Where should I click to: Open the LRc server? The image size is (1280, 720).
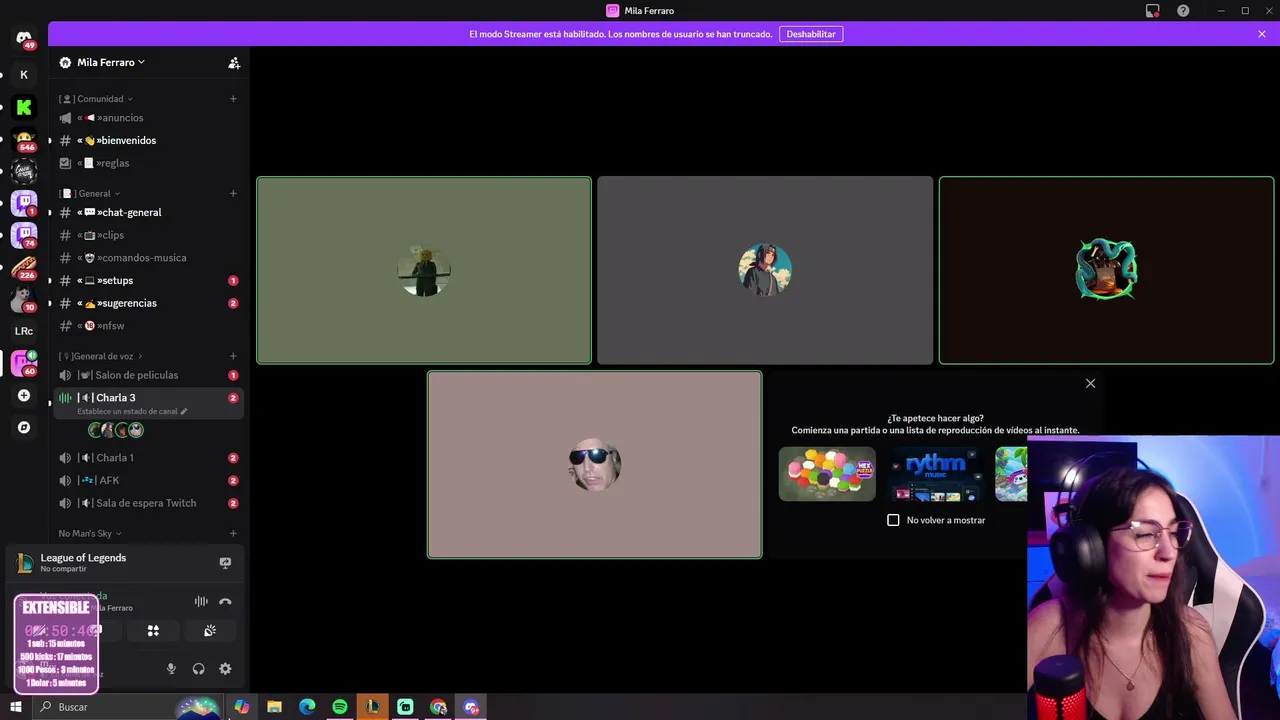tap(24, 331)
